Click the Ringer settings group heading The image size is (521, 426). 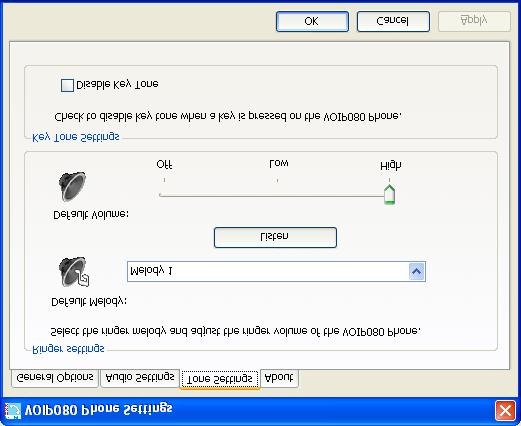point(68,349)
